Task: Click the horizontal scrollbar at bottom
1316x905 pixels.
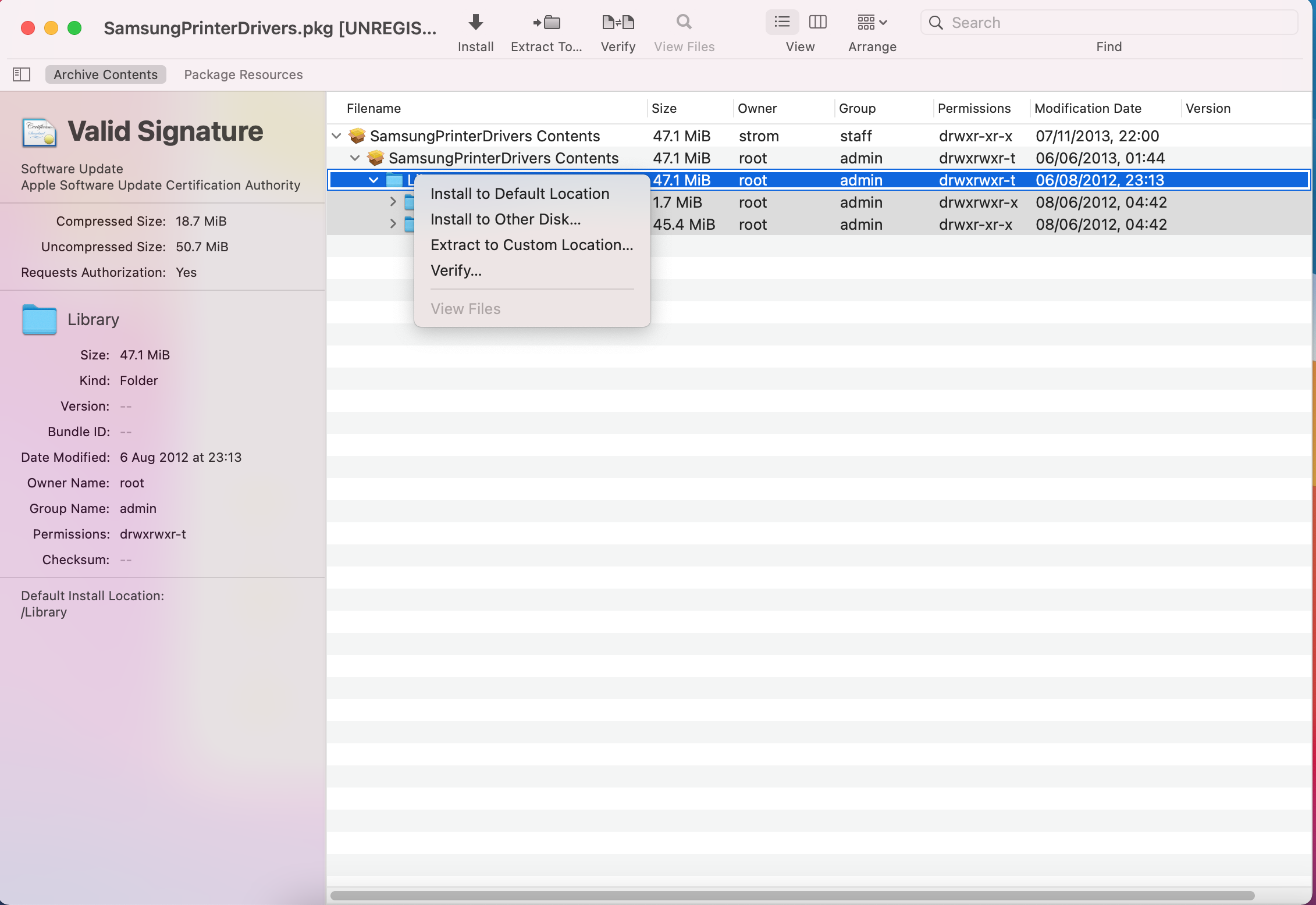Action: click(792, 895)
